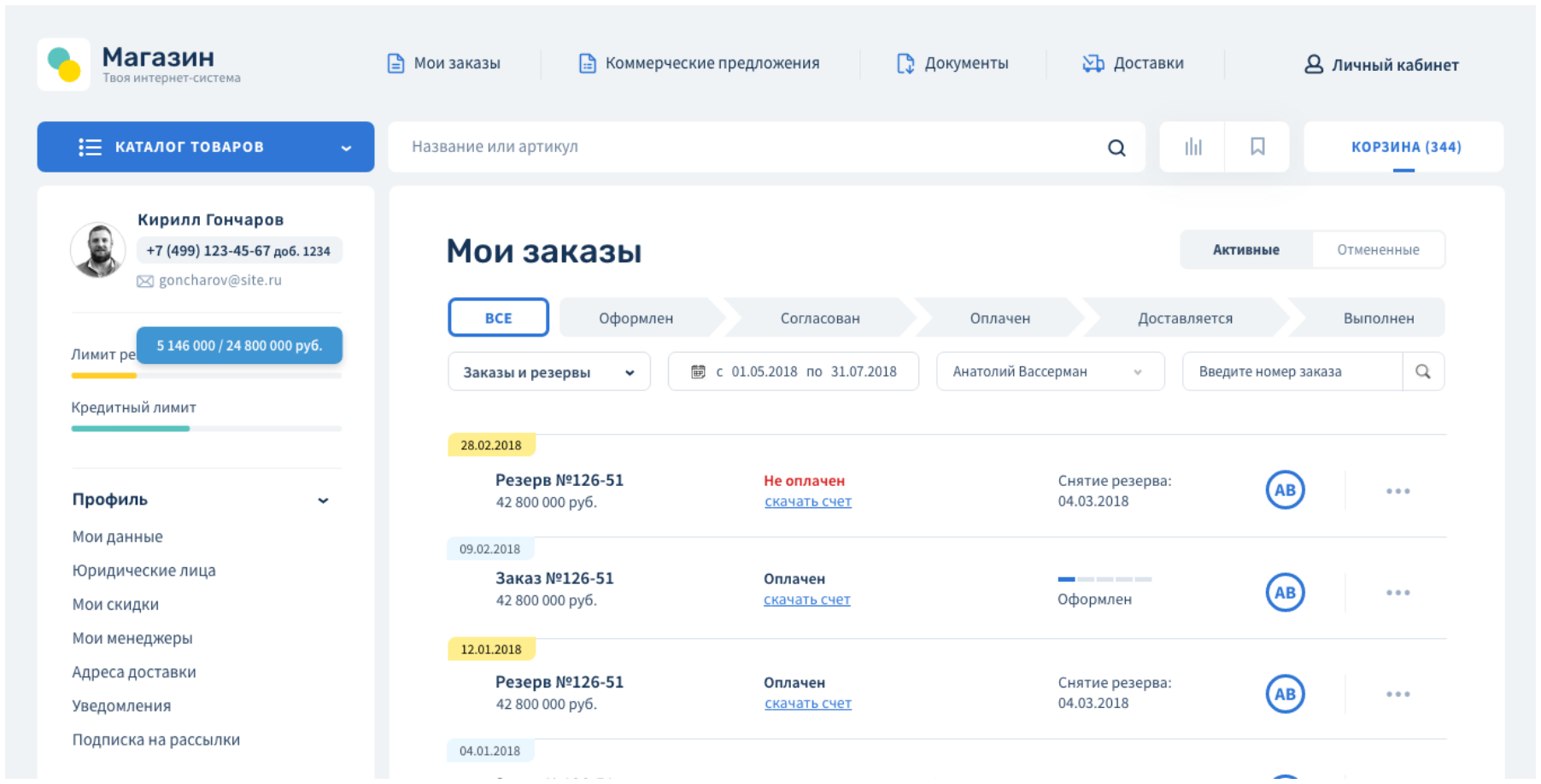
Task: Open the bookmarks favorites icon
Action: pos(1257,147)
